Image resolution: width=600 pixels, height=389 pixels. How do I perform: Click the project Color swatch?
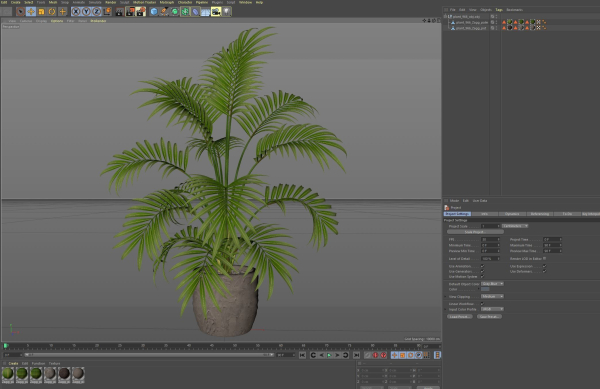[x=485, y=289]
